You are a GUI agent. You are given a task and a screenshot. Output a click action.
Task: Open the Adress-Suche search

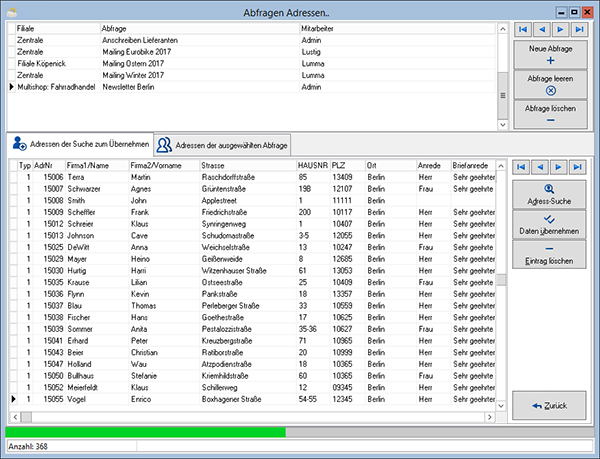pyautogui.click(x=549, y=195)
